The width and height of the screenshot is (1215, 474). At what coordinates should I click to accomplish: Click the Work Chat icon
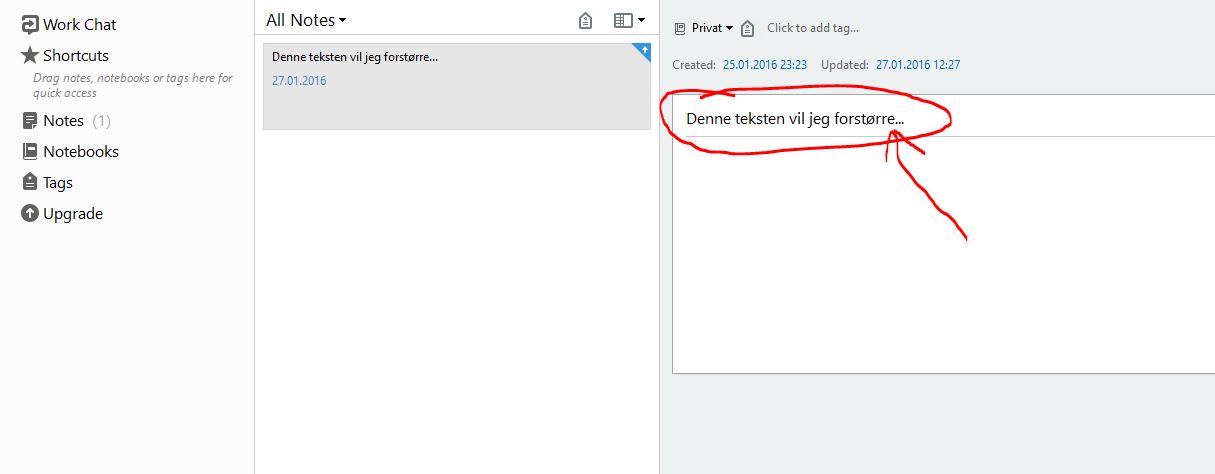pyautogui.click(x=30, y=25)
